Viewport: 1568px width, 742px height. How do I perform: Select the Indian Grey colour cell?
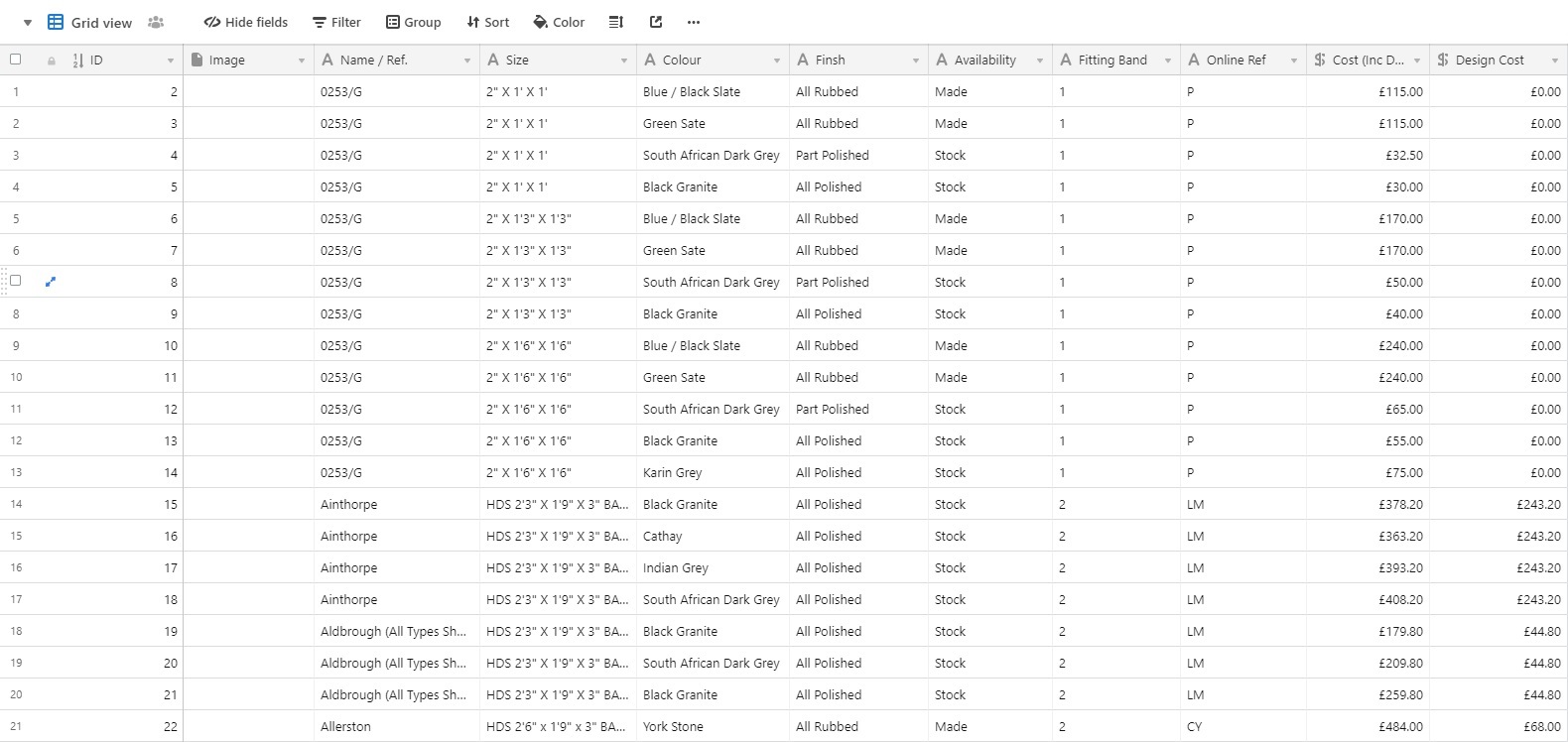click(713, 567)
